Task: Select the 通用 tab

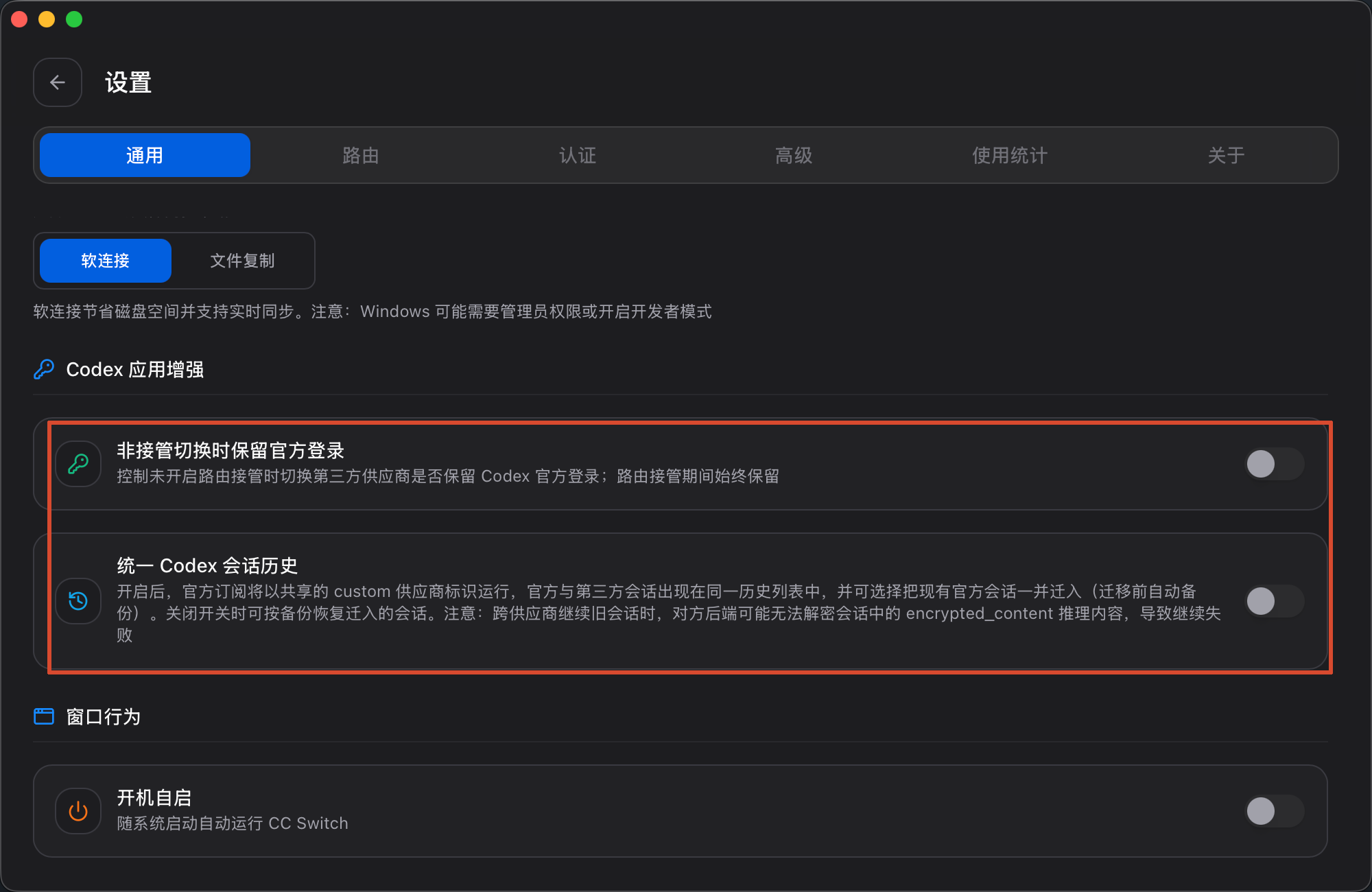Action: point(145,155)
